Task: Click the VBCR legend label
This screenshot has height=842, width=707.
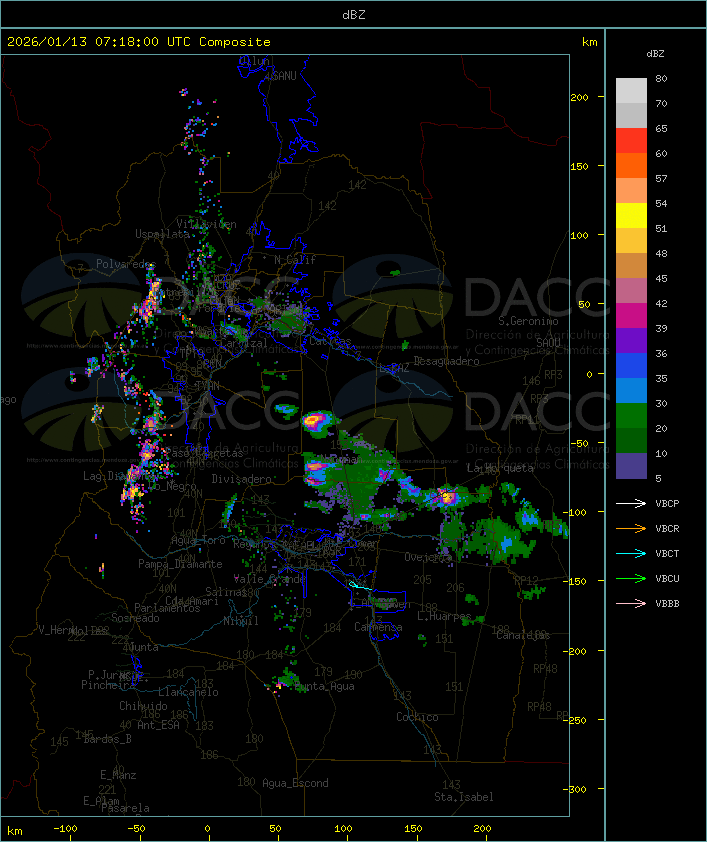Action: [667, 528]
